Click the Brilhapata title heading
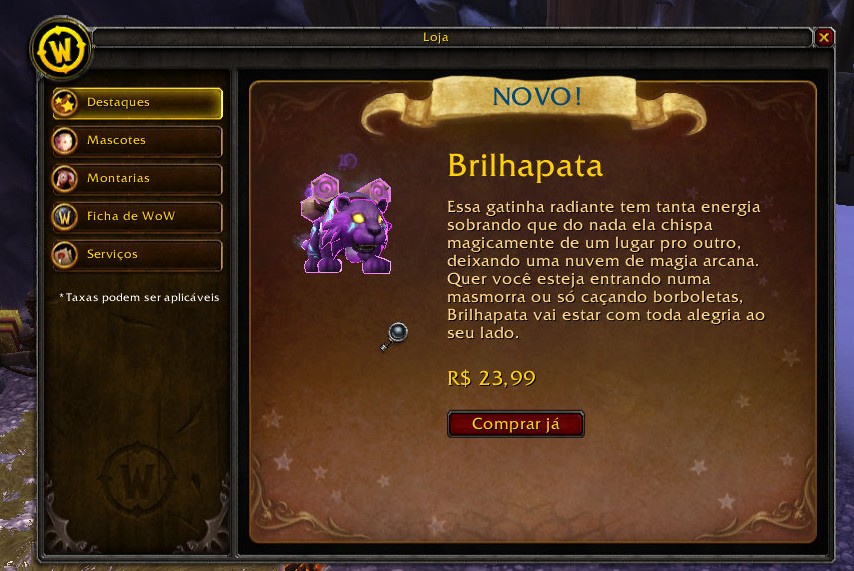The height and width of the screenshot is (571, 854). pyautogui.click(x=525, y=165)
